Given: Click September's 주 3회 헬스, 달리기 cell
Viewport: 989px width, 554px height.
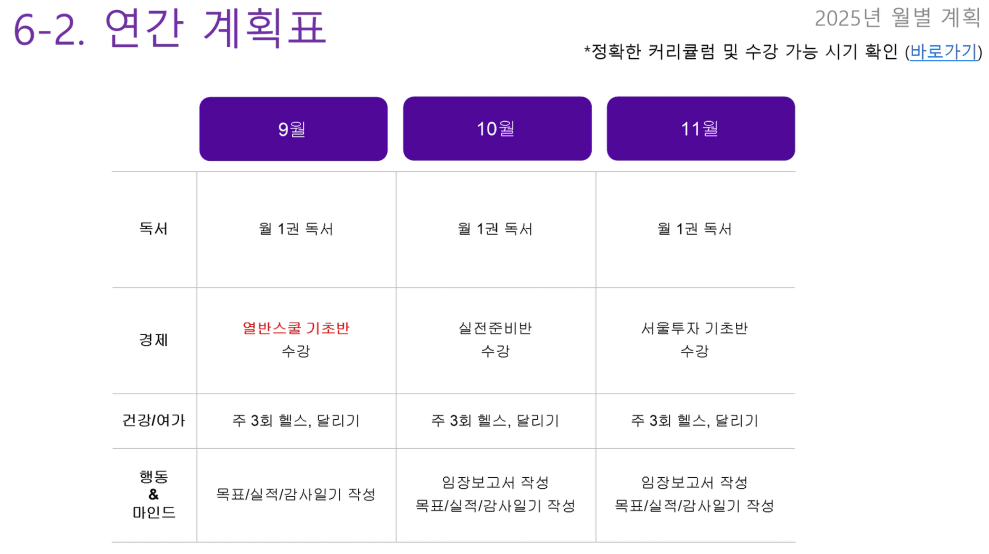Looking at the screenshot, I should [x=296, y=421].
